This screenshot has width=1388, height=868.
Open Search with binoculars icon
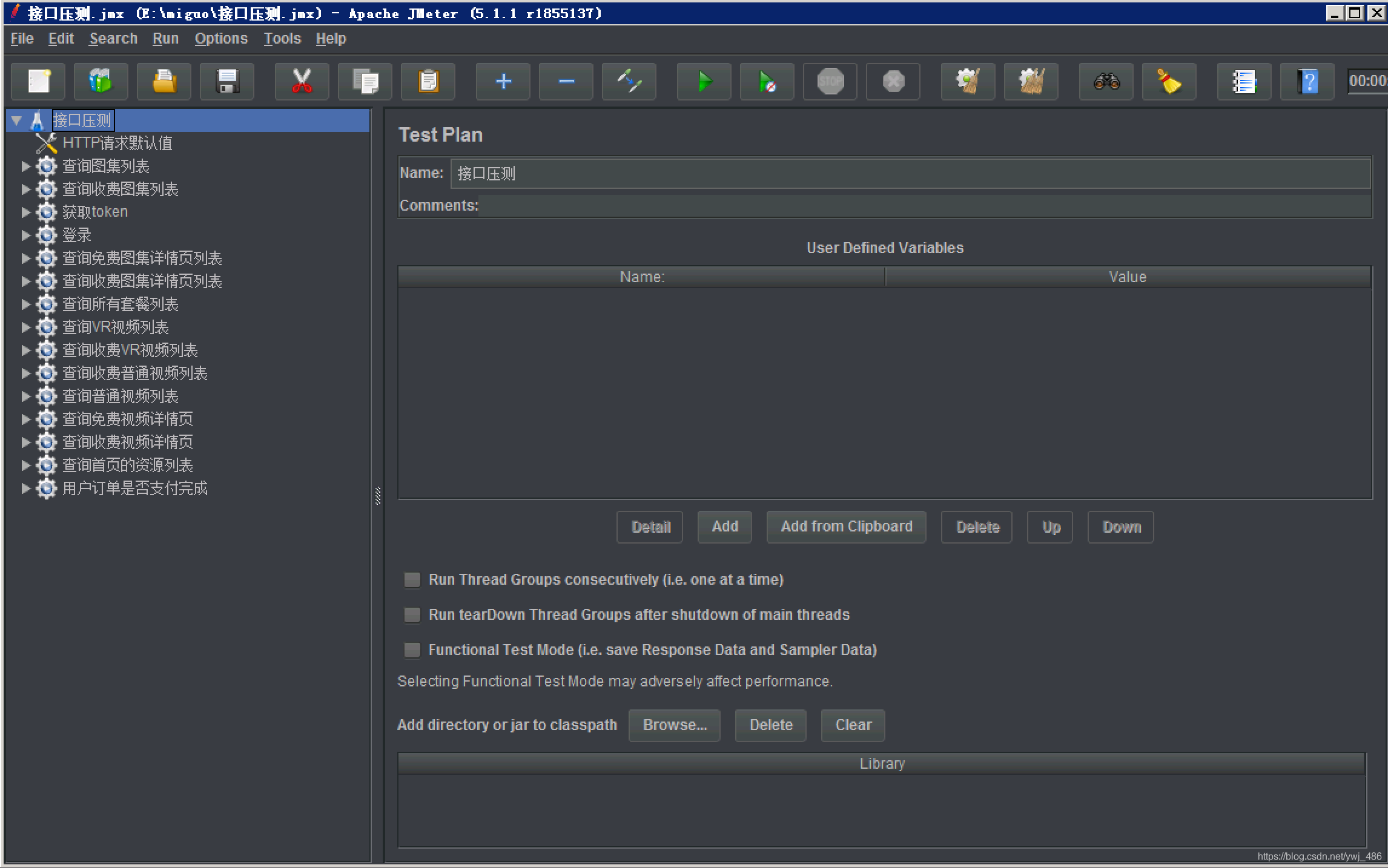coord(1106,81)
